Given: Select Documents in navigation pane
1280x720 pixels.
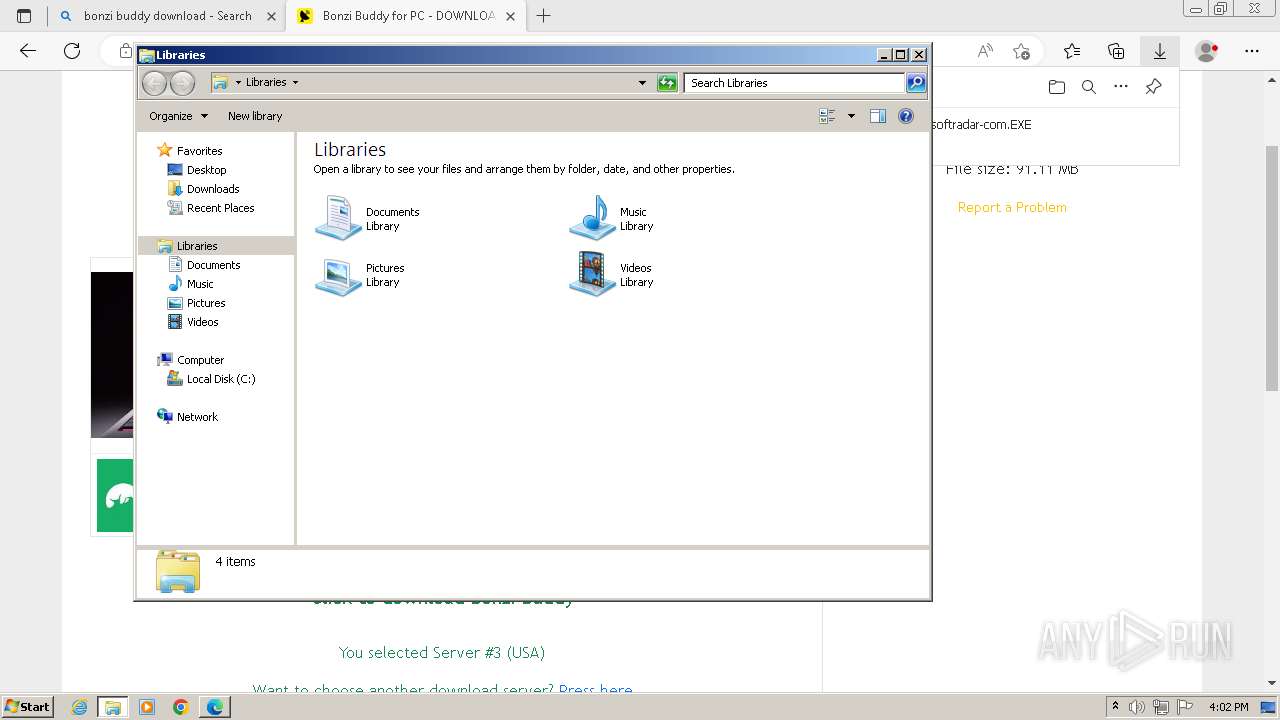Looking at the screenshot, I should [213, 265].
